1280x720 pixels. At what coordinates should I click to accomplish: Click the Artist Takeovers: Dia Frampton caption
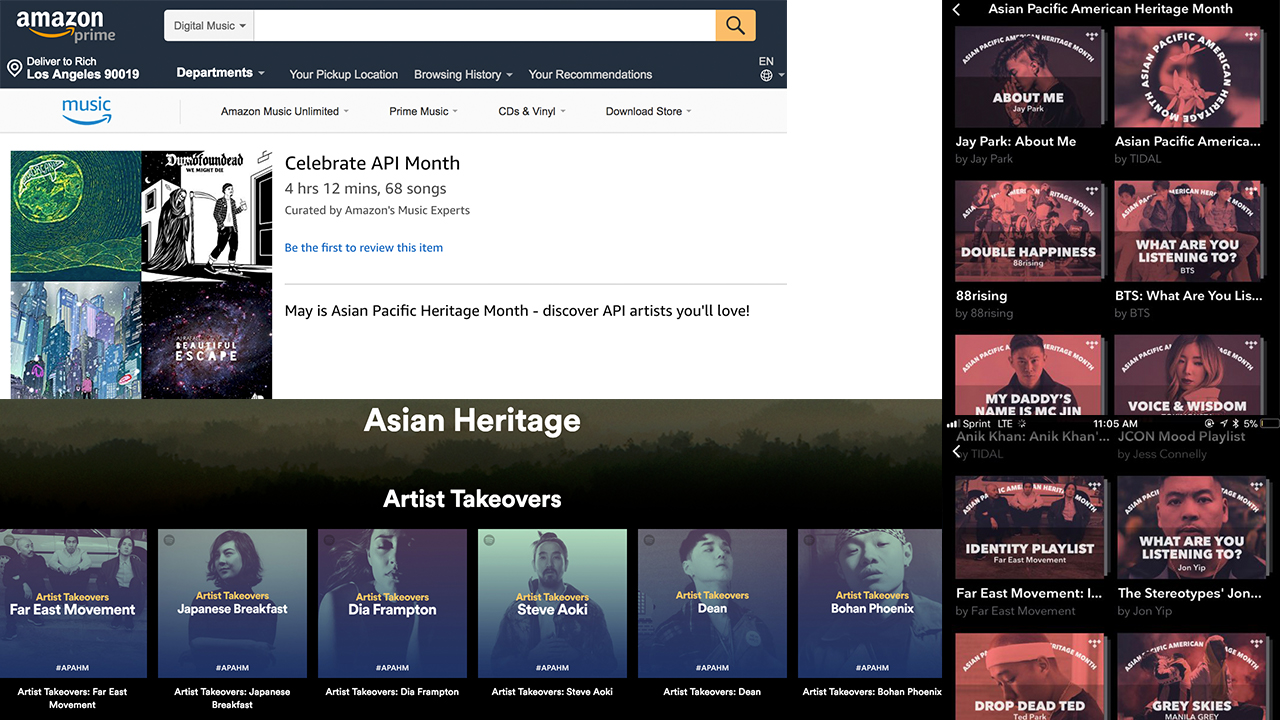392,691
